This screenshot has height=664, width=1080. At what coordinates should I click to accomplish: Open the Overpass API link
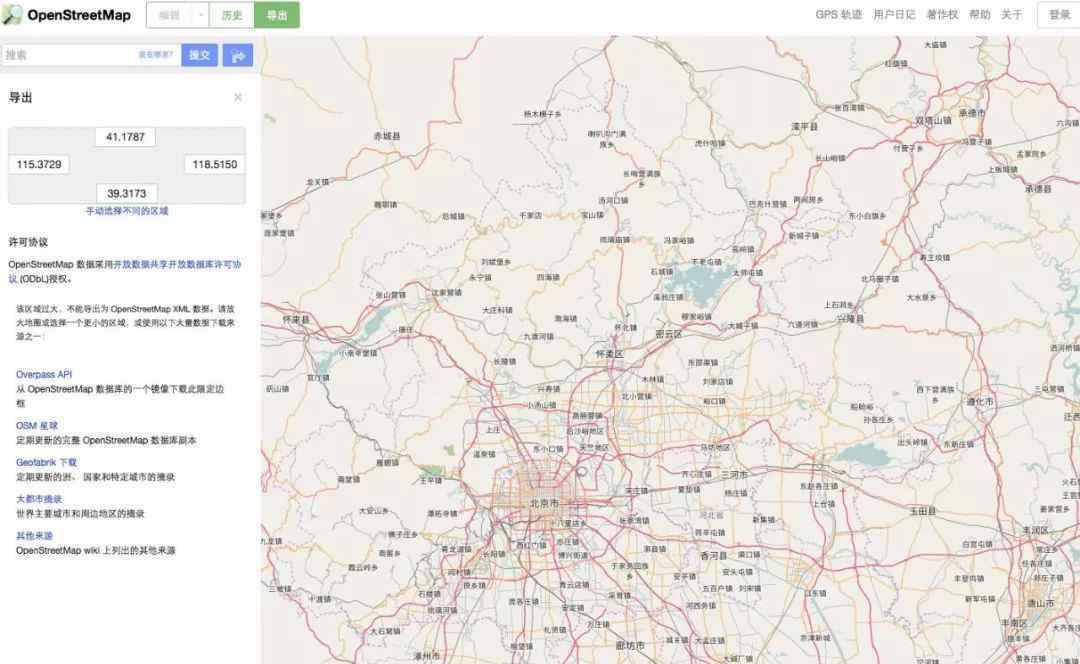click(x=44, y=375)
